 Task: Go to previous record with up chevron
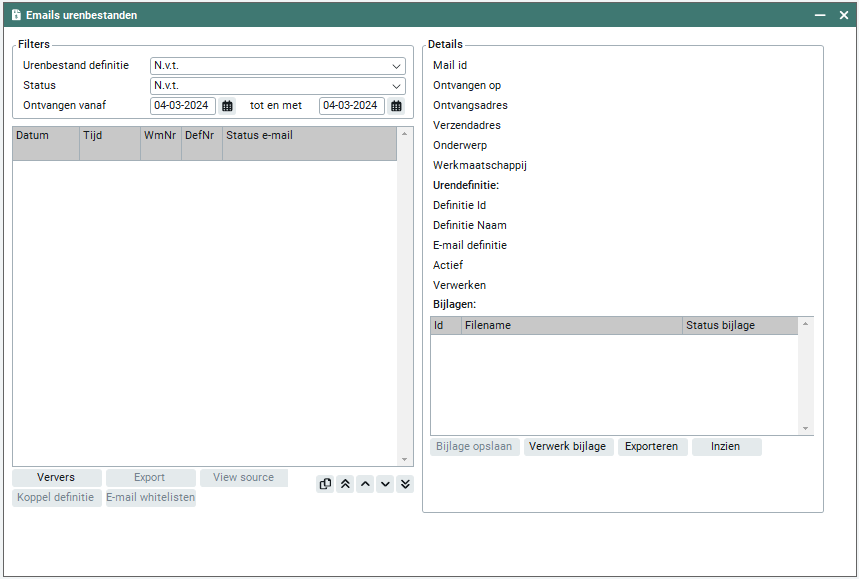pyautogui.click(x=365, y=484)
